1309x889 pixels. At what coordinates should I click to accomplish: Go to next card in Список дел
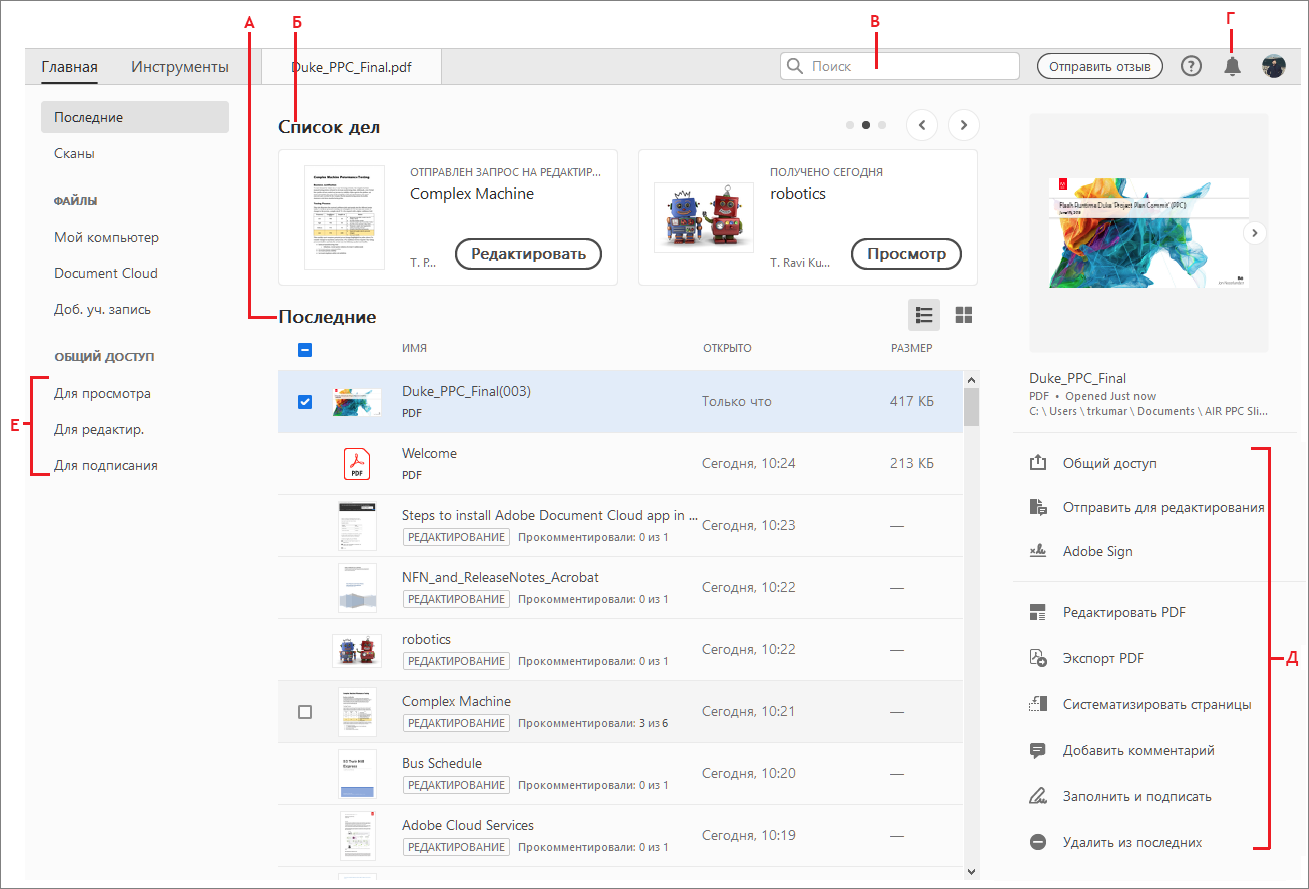pos(964,125)
